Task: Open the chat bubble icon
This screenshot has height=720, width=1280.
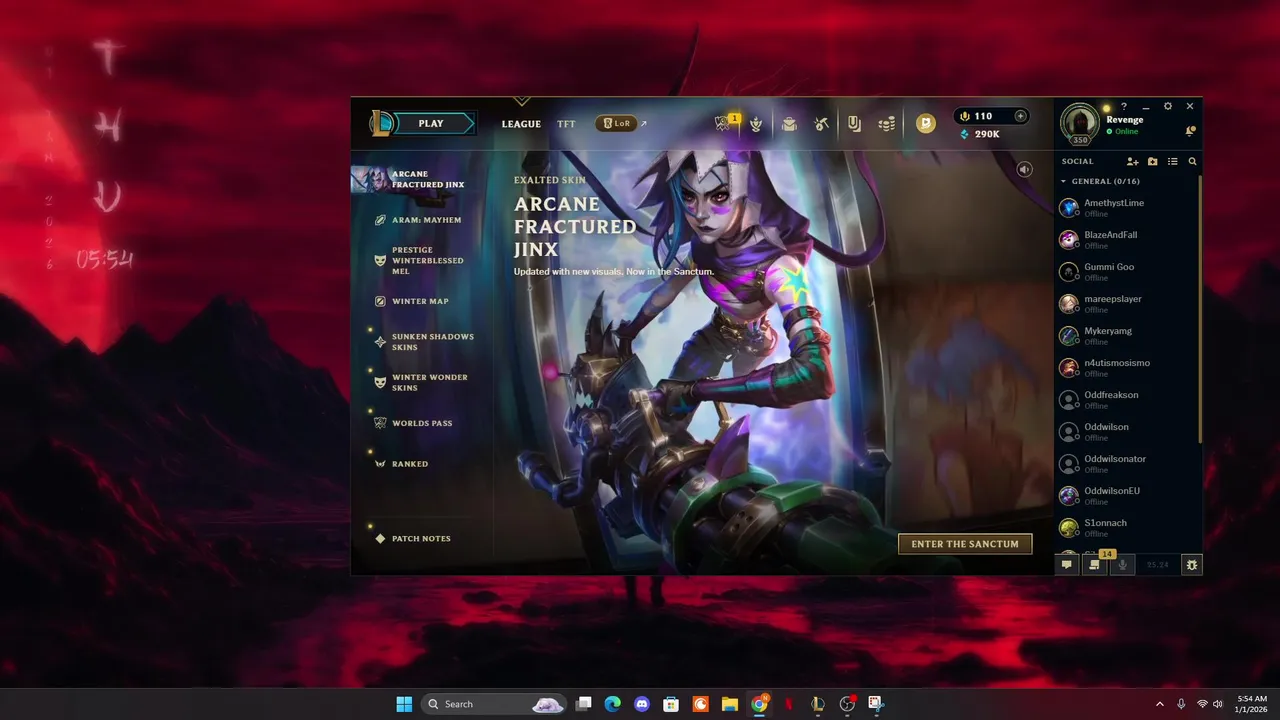Action: click(x=1067, y=565)
